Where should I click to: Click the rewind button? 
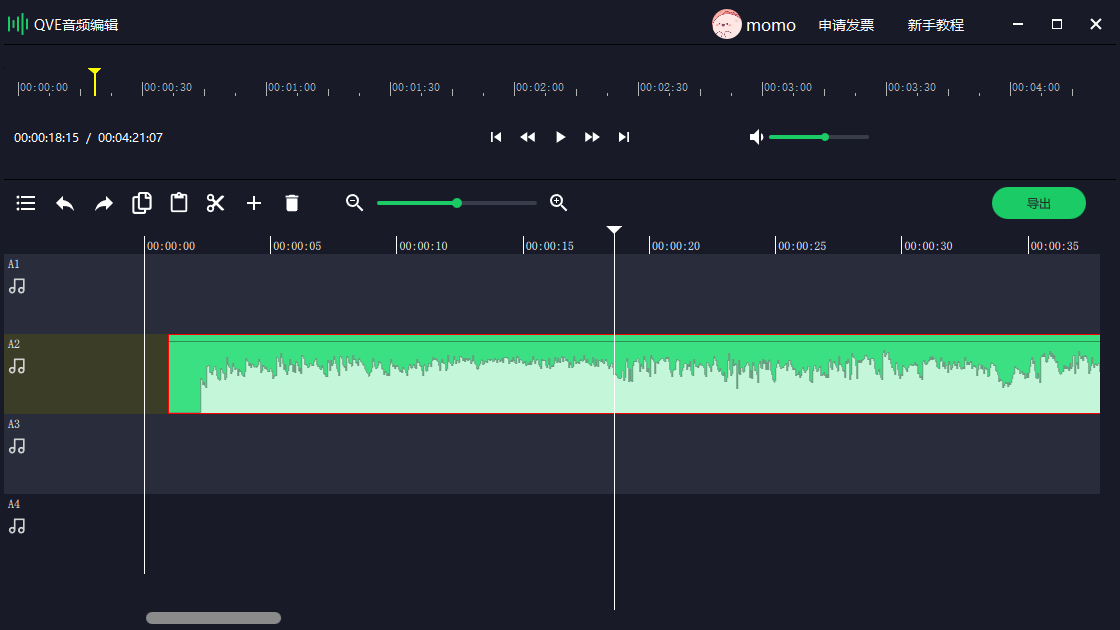[x=528, y=137]
